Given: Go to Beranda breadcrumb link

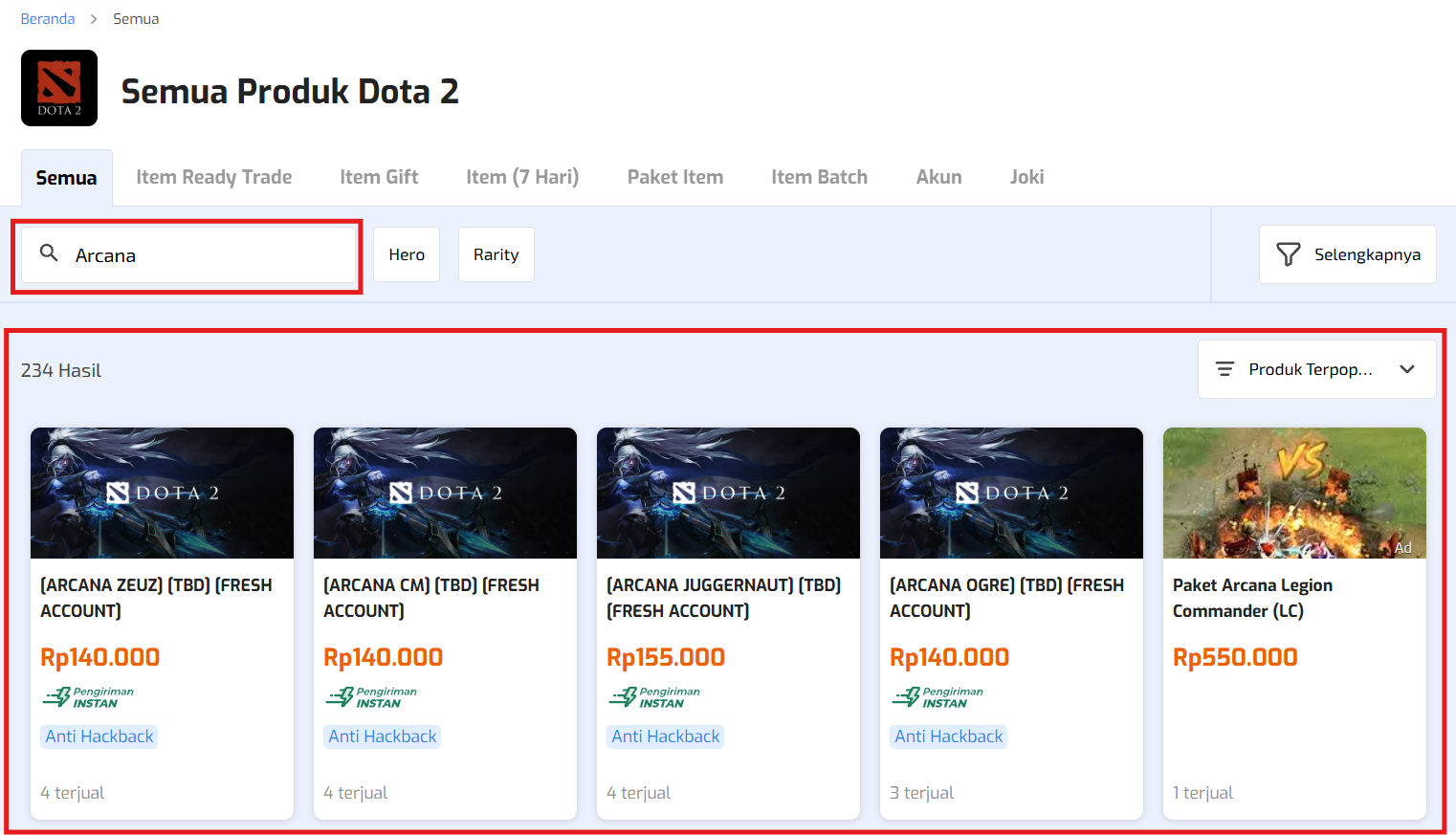Looking at the screenshot, I should pos(48,19).
